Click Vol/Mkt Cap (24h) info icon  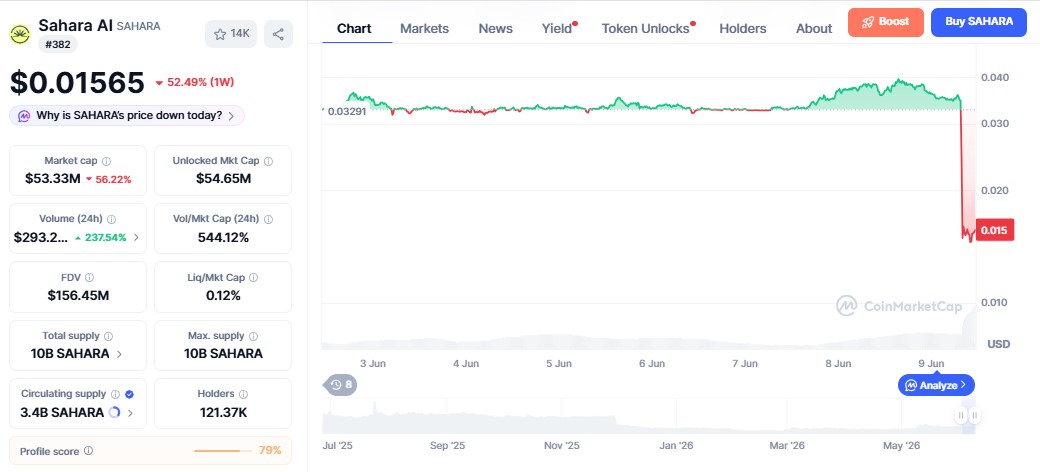pyautogui.click(x=268, y=219)
